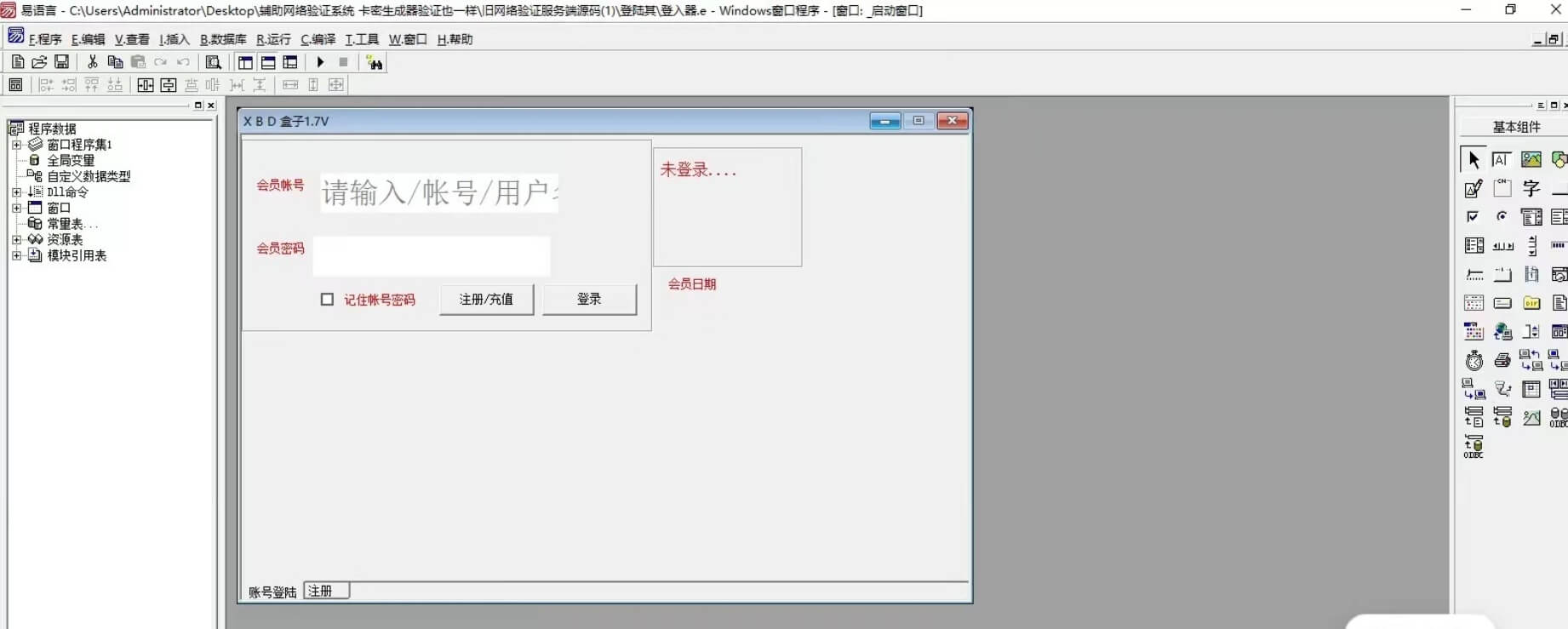Screen dimensions: 1568x629
Task: Select 未登录 label on form
Action: point(698,170)
